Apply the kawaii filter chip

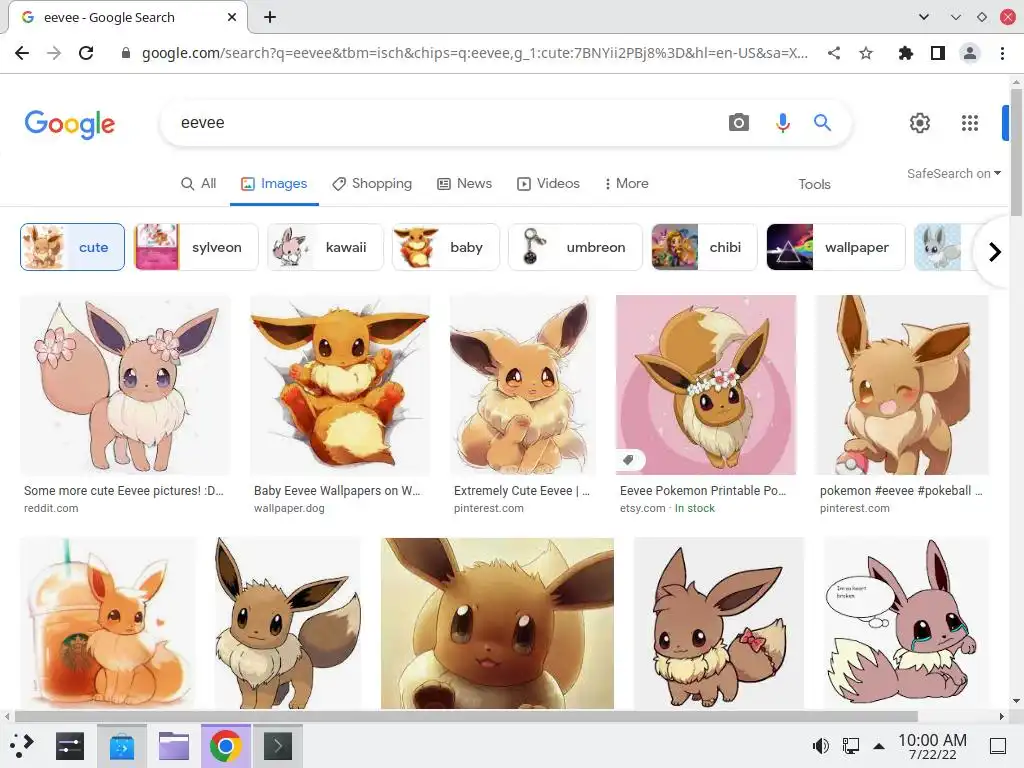(x=325, y=247)
